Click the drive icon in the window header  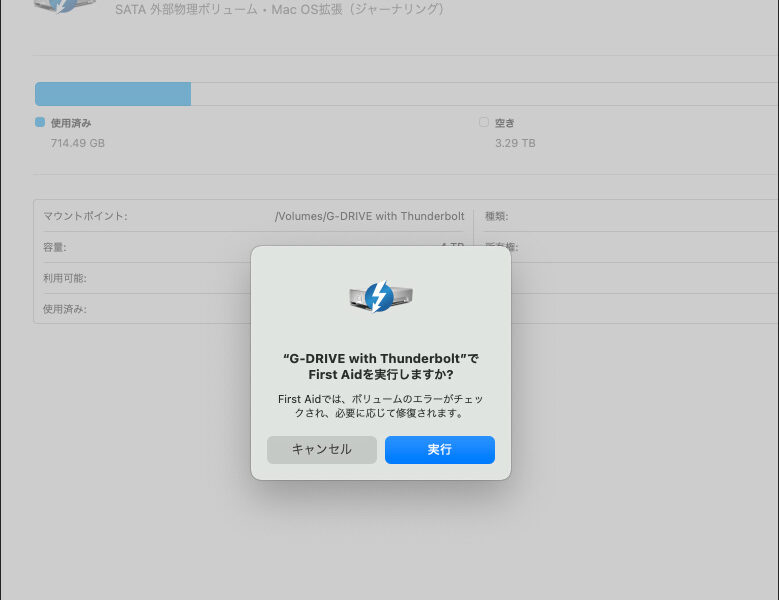tap(65, 6)
